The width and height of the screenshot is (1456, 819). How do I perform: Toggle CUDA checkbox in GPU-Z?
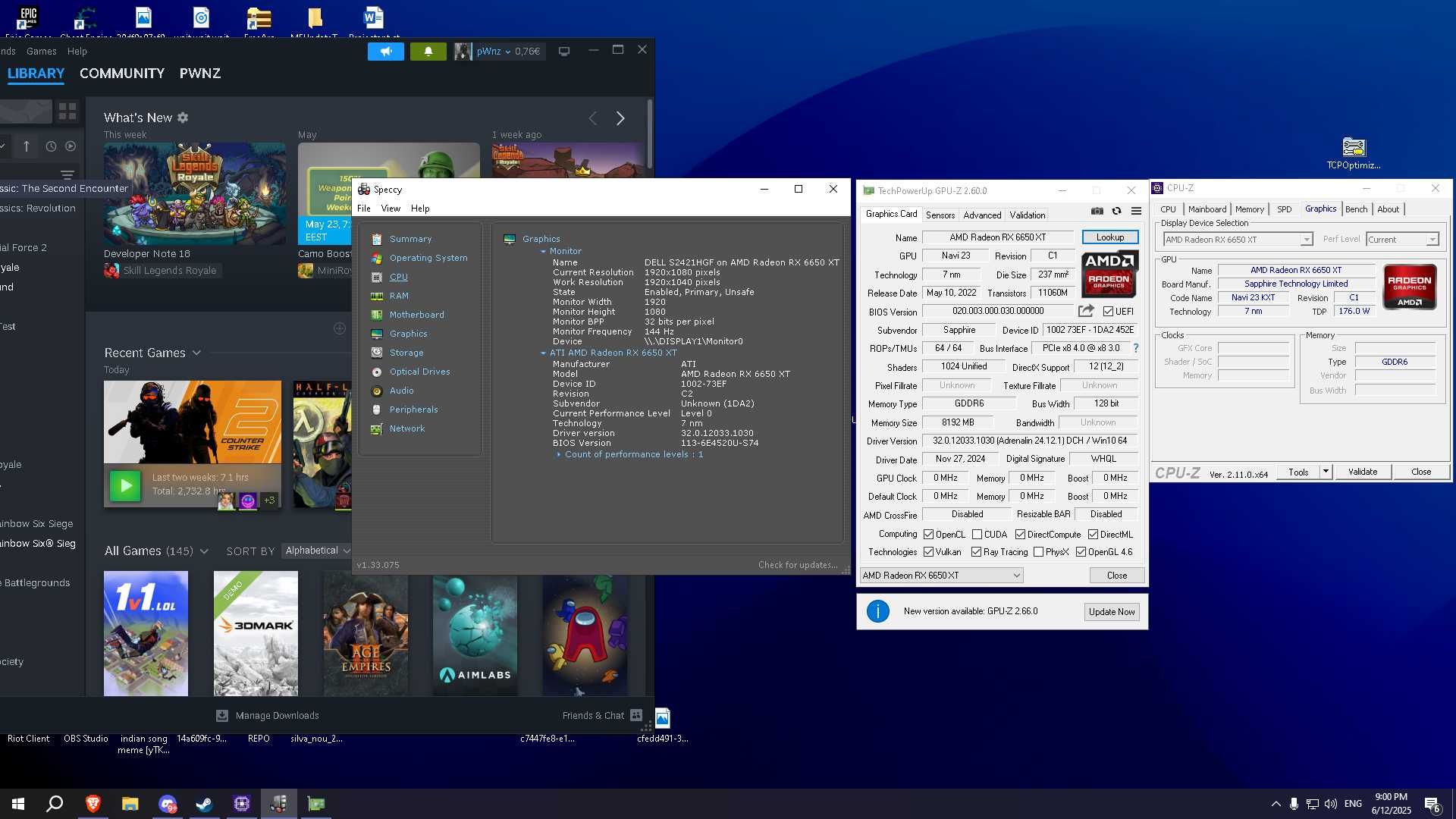[977, 535]
